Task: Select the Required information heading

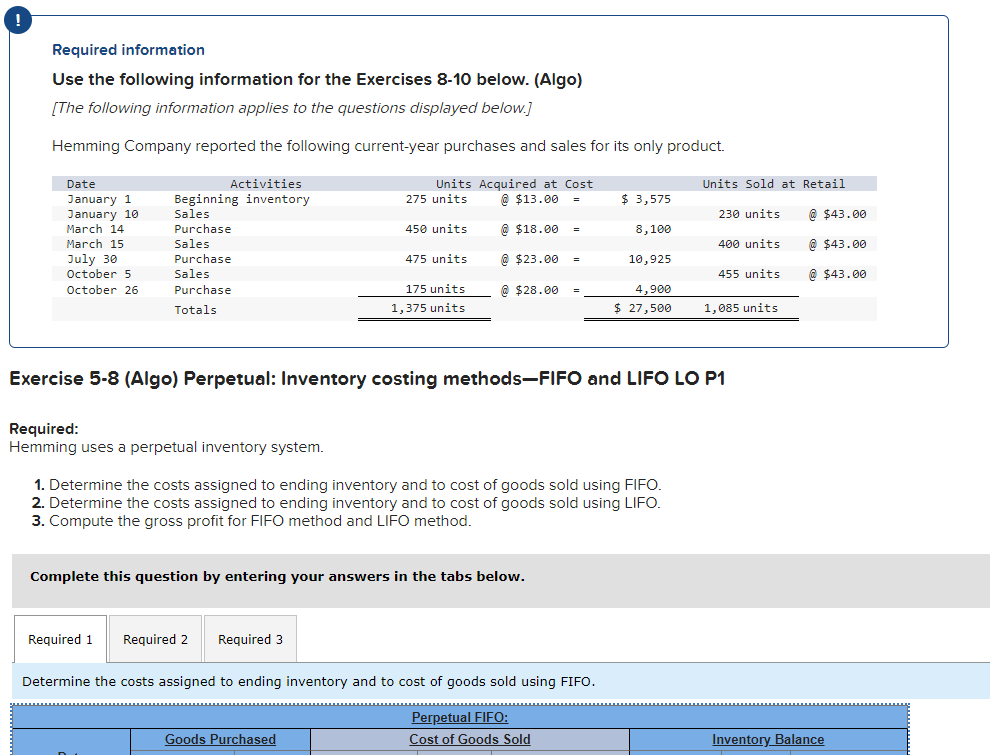Action: (127, 49)
